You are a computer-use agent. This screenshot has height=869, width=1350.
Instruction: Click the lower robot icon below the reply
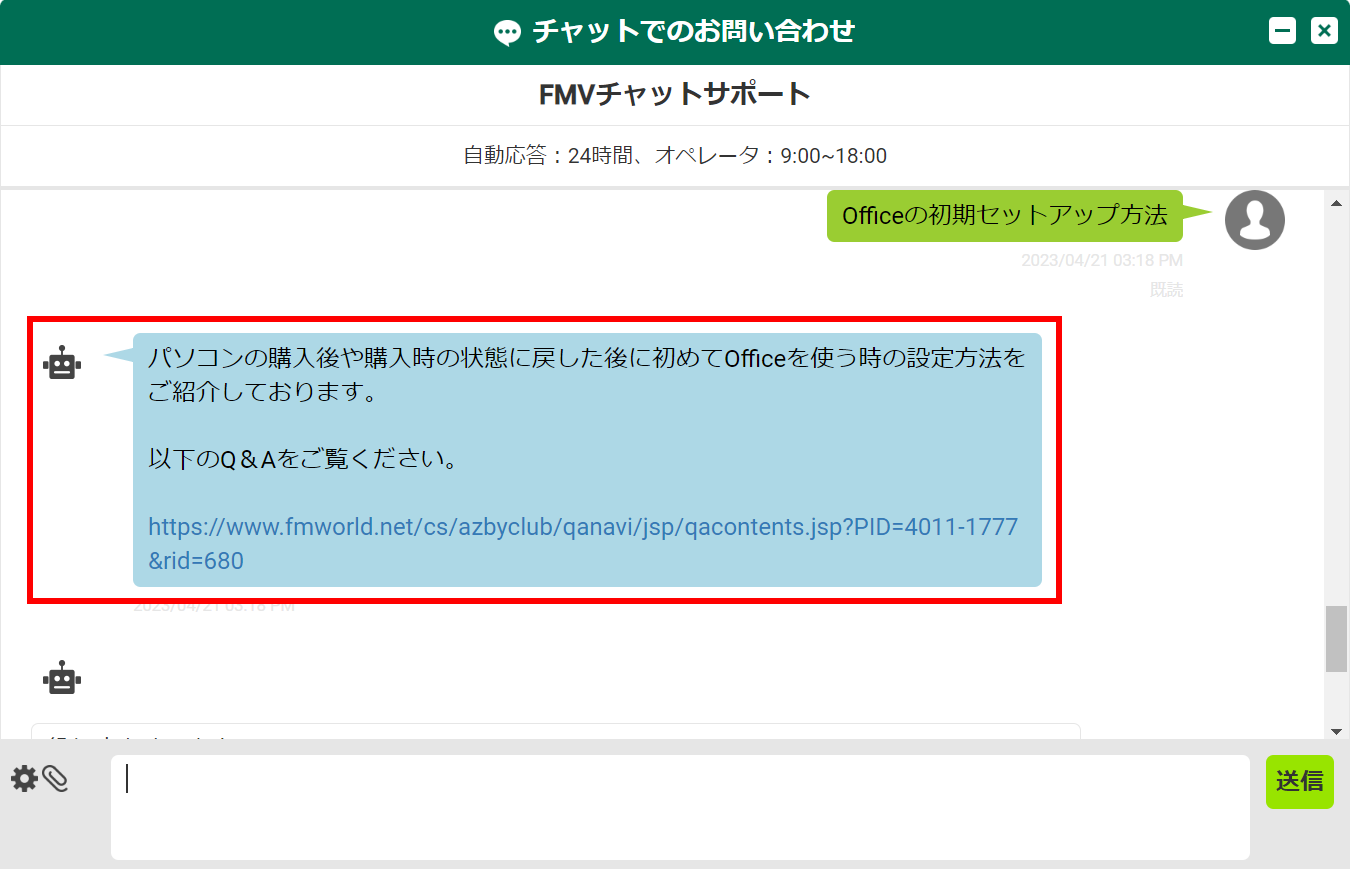[x=62, y=678]
